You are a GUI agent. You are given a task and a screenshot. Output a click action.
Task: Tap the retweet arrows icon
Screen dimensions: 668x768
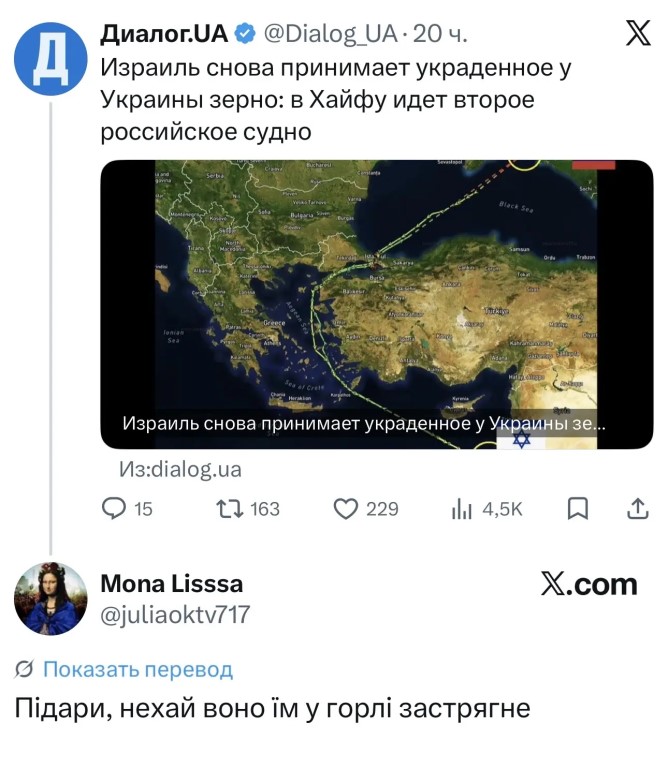229,509
